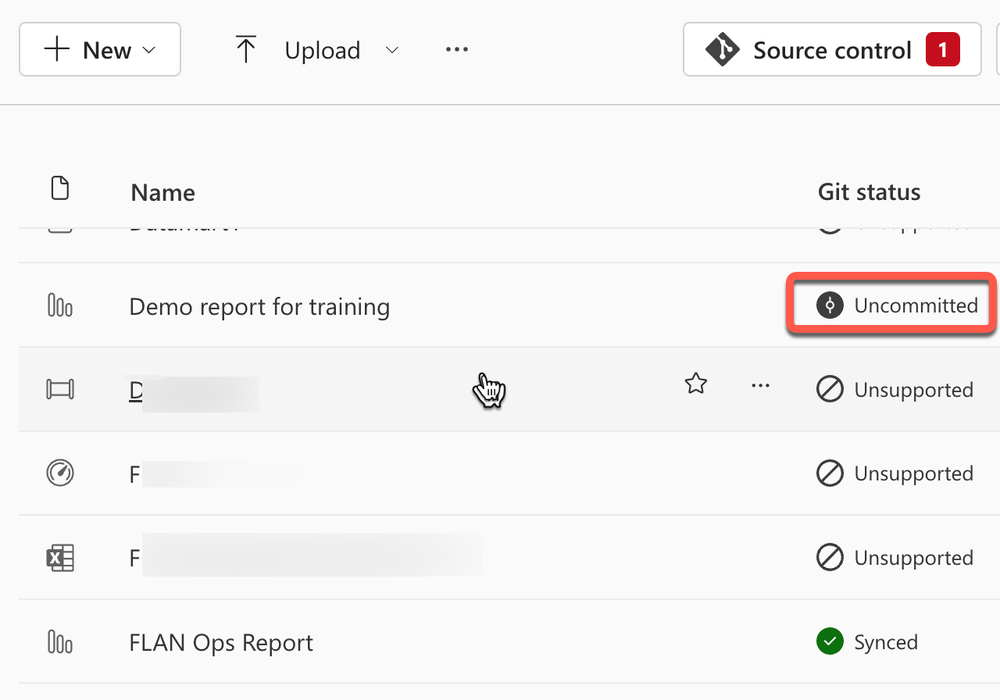Click the Upload arrow icon
This screenshot has width=1000, height=700.
(x=247, y=49)
